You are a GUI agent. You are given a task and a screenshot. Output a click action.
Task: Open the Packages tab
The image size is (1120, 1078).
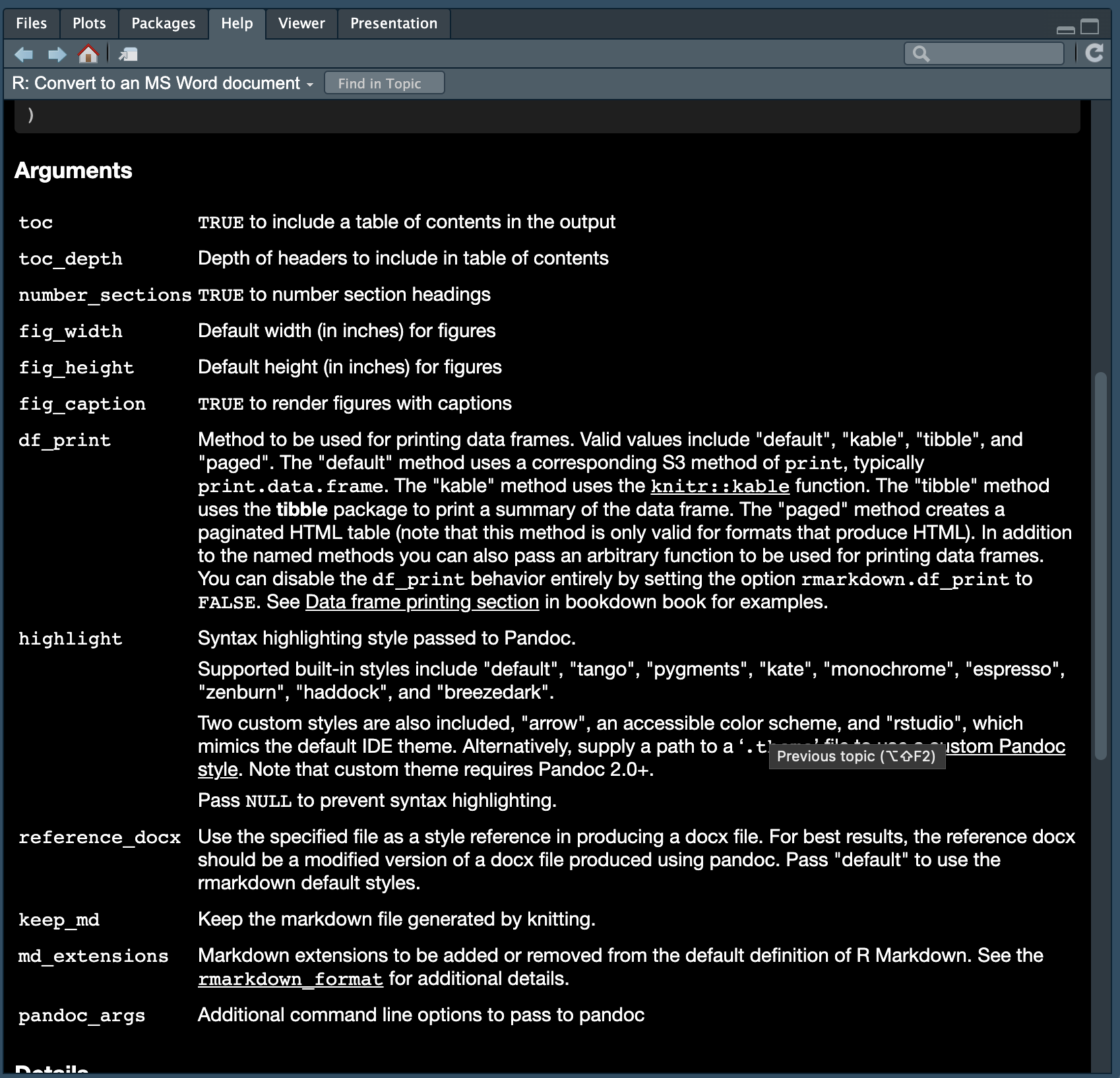click(163, 23)
